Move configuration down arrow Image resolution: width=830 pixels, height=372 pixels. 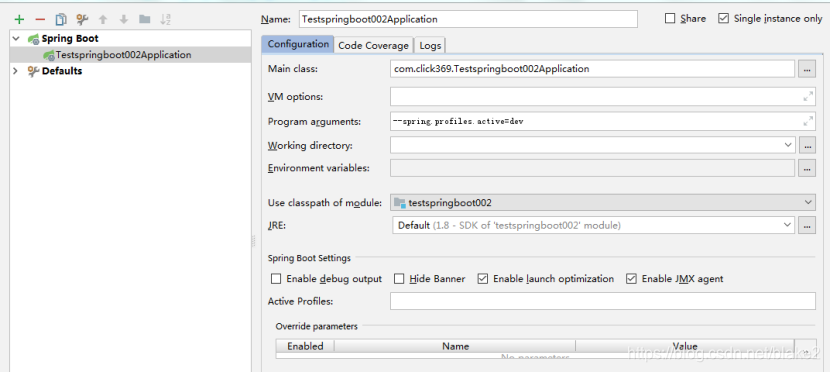click(x=123, y=20)
